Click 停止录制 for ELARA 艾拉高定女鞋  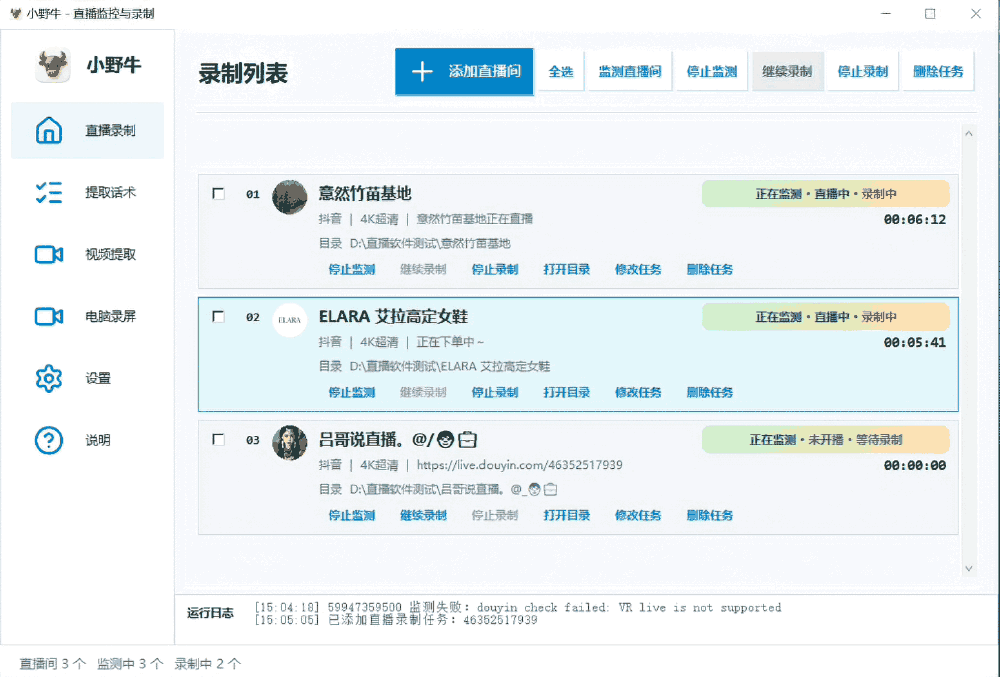[495, 393]
